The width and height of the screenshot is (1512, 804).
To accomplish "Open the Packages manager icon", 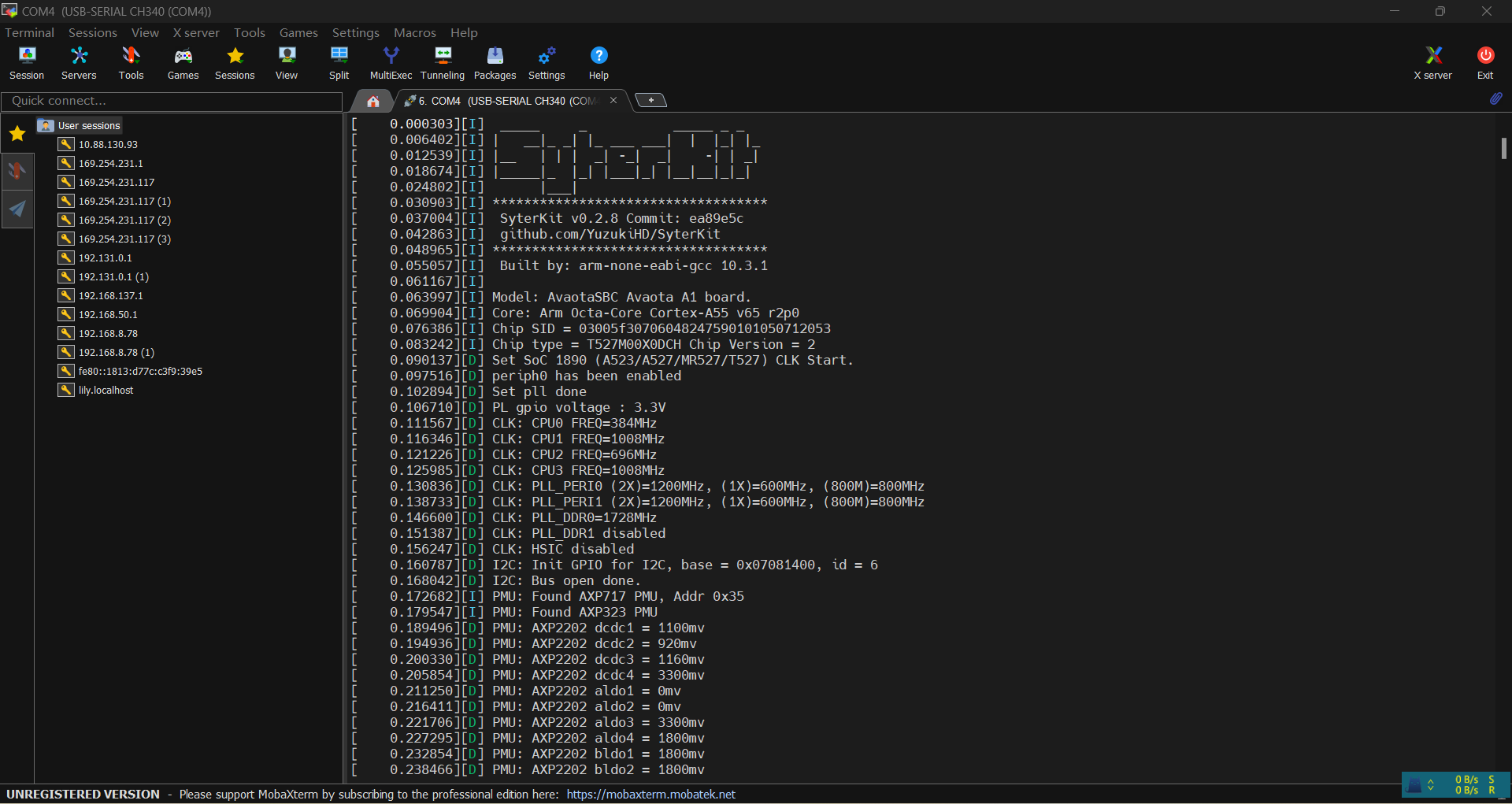I will [x=495, y=63].
